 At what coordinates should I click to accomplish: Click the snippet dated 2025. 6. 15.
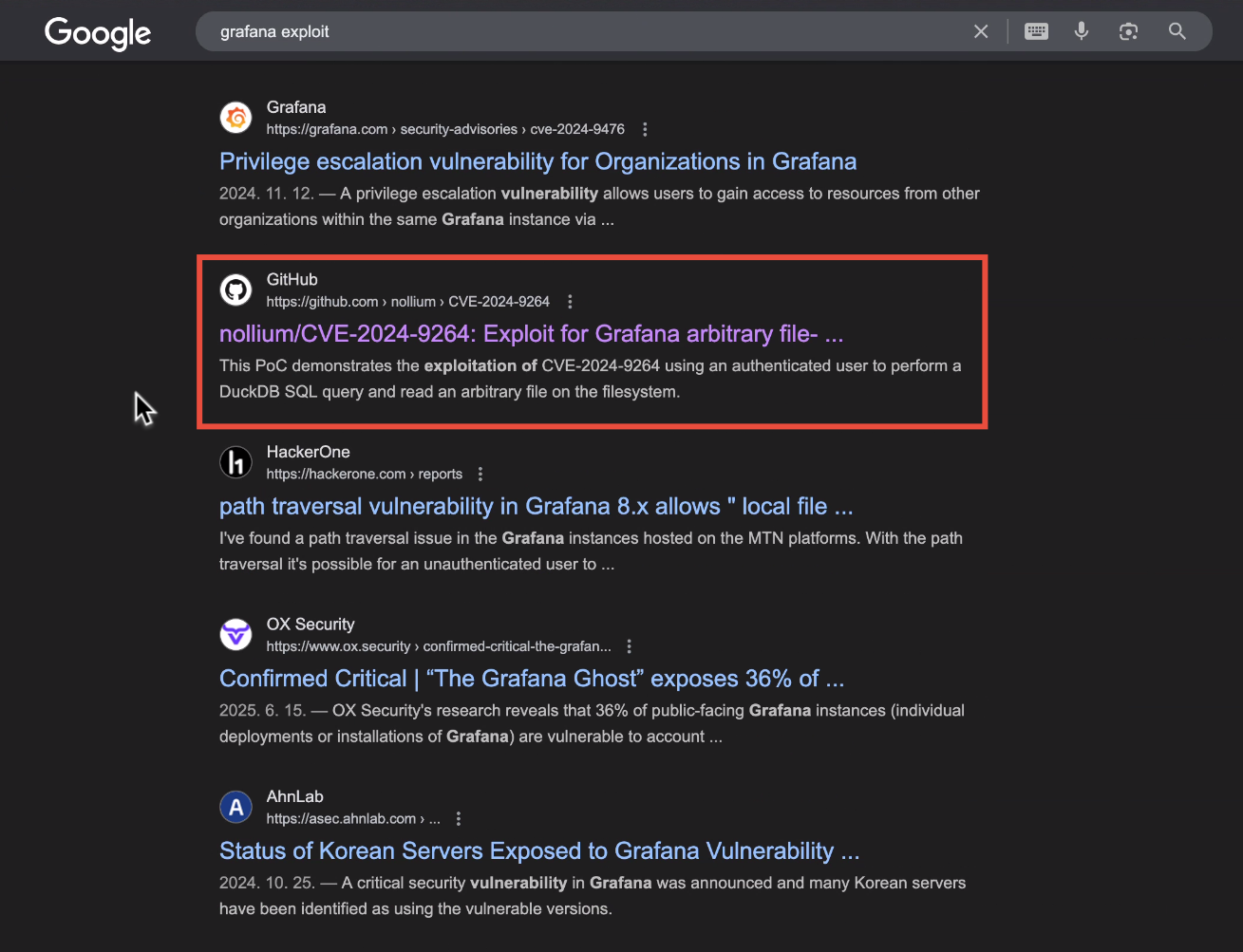[592, 723]
